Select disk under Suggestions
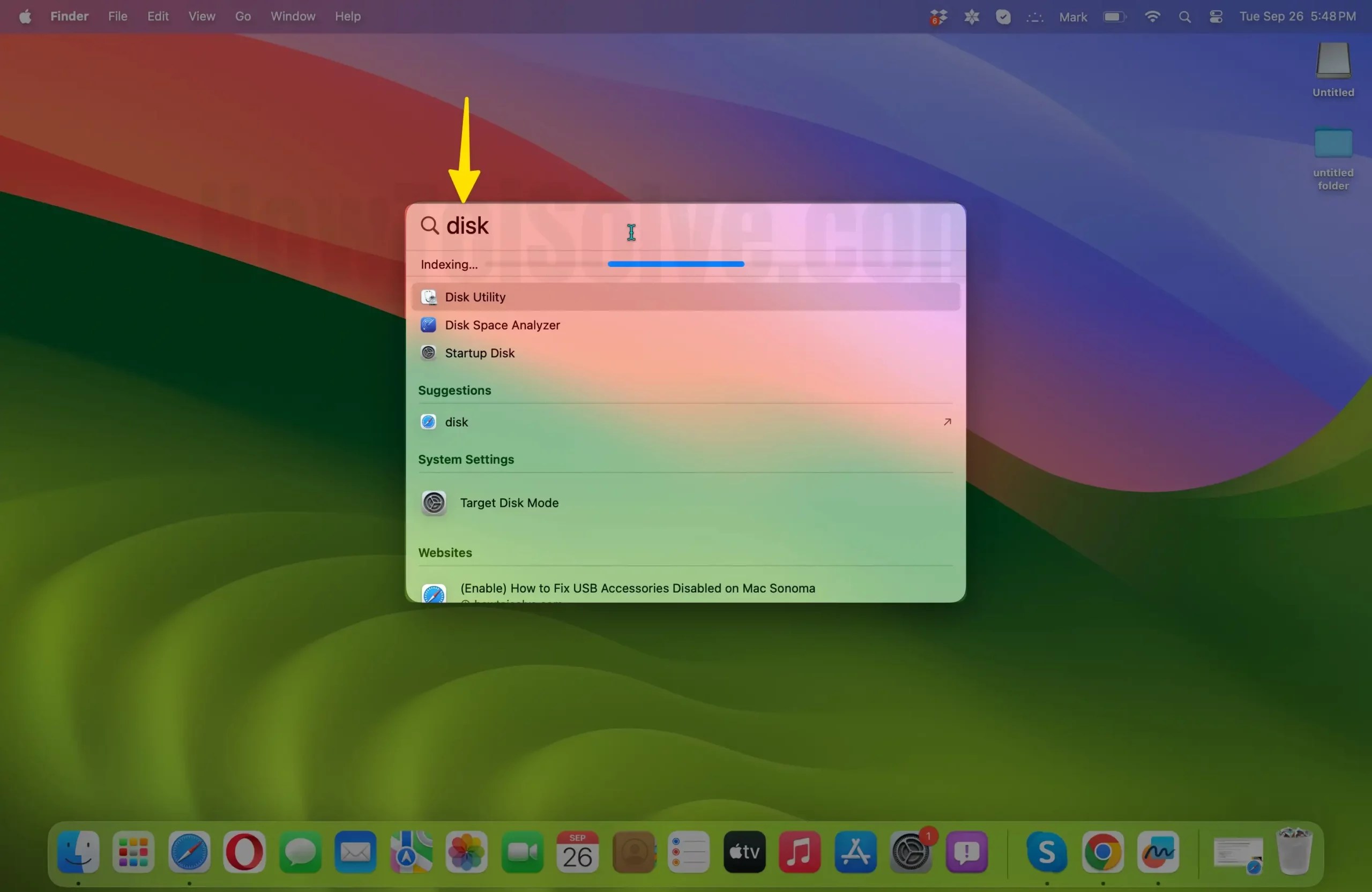 (456, 421)
